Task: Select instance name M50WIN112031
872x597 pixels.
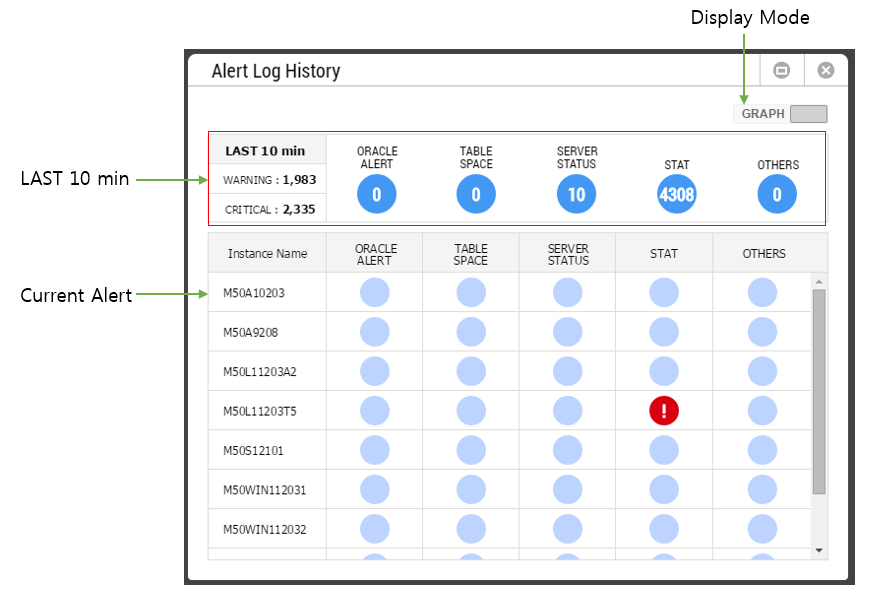Action: (265, 490)
